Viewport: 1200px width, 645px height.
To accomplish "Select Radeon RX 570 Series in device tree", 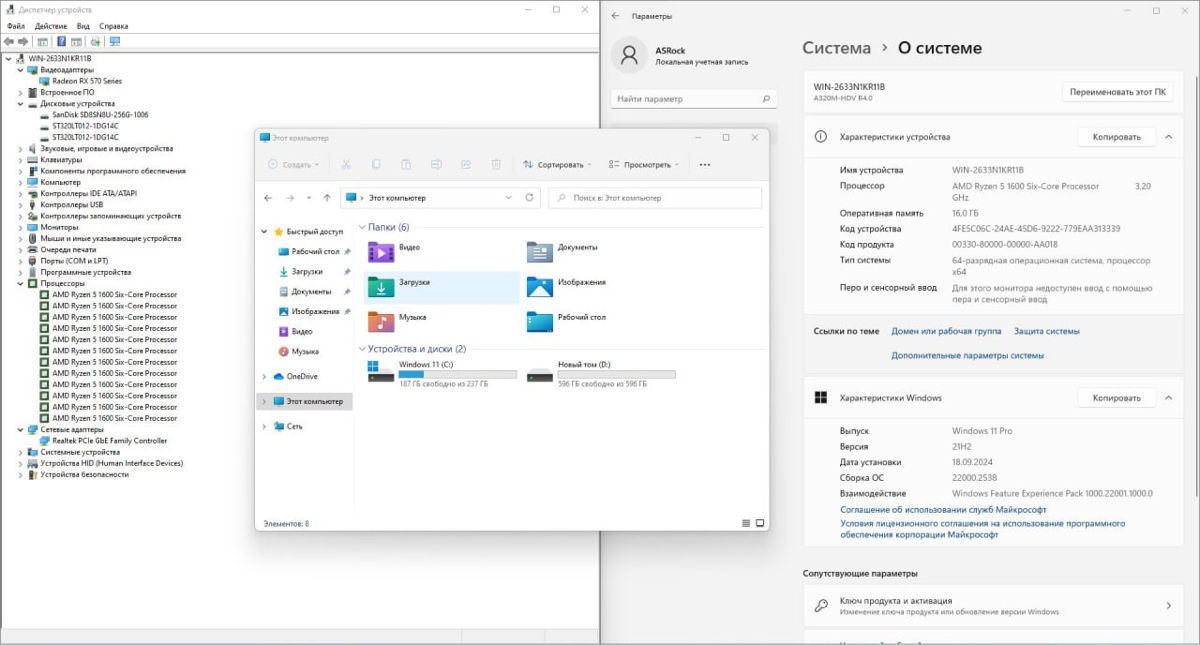I will coord(87,81).
